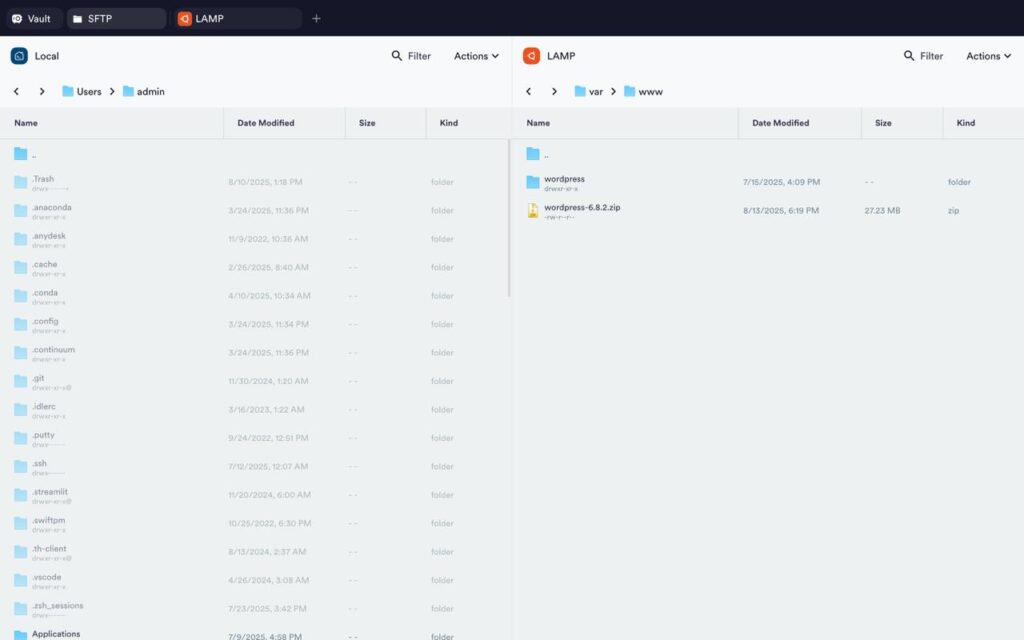
Task: Sort LAMP files by Size column
Action: pyautogui.click(x=883, y=123)
